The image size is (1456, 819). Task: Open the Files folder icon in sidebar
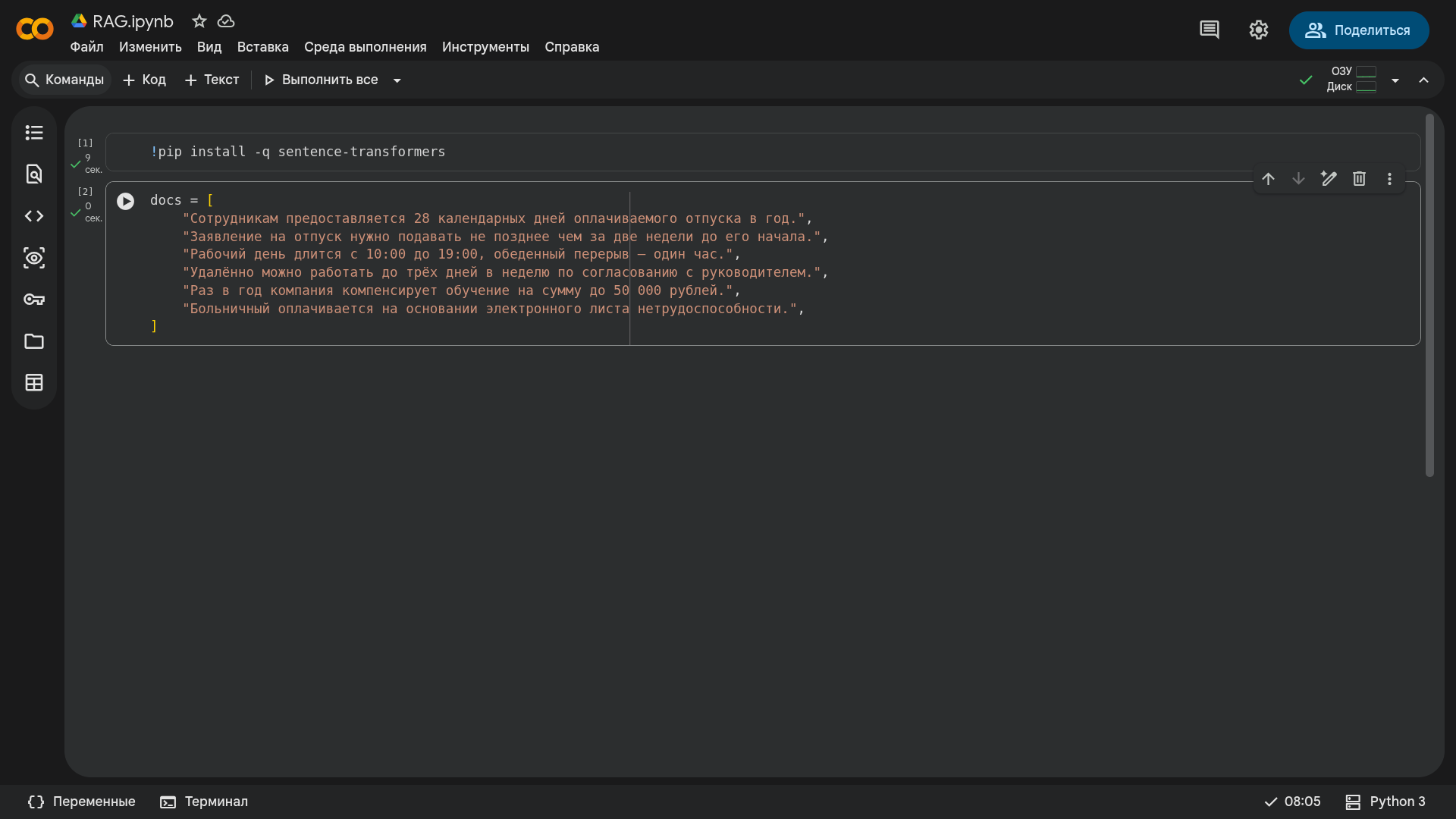(34, 341)
